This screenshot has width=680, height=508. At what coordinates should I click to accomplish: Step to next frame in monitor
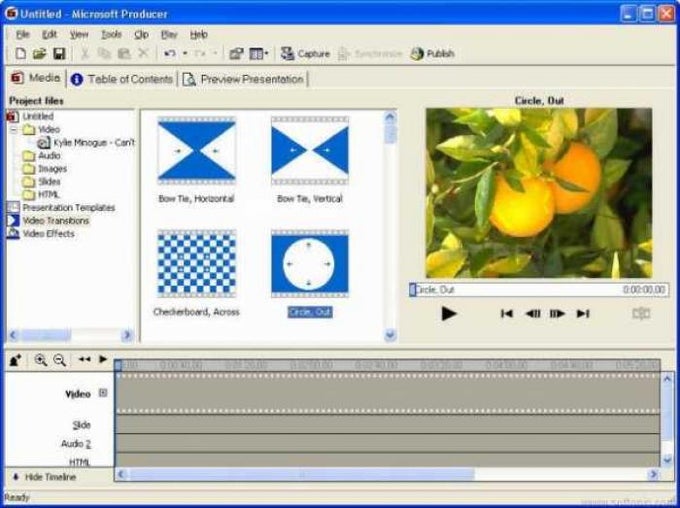click(557, 313)
